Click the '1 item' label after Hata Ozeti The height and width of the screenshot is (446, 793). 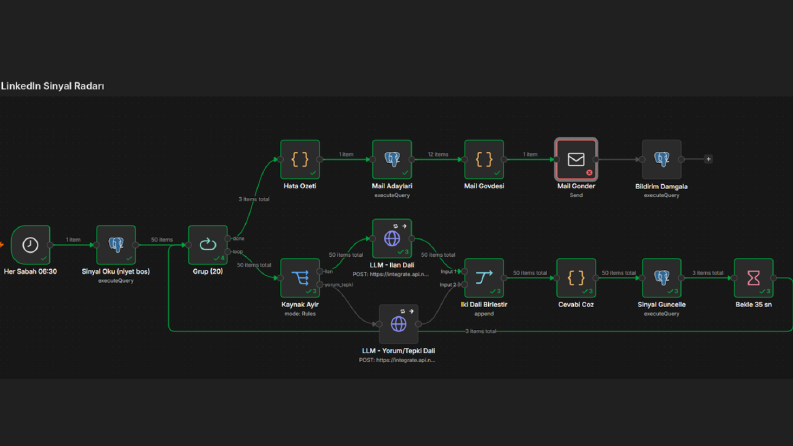346,154
